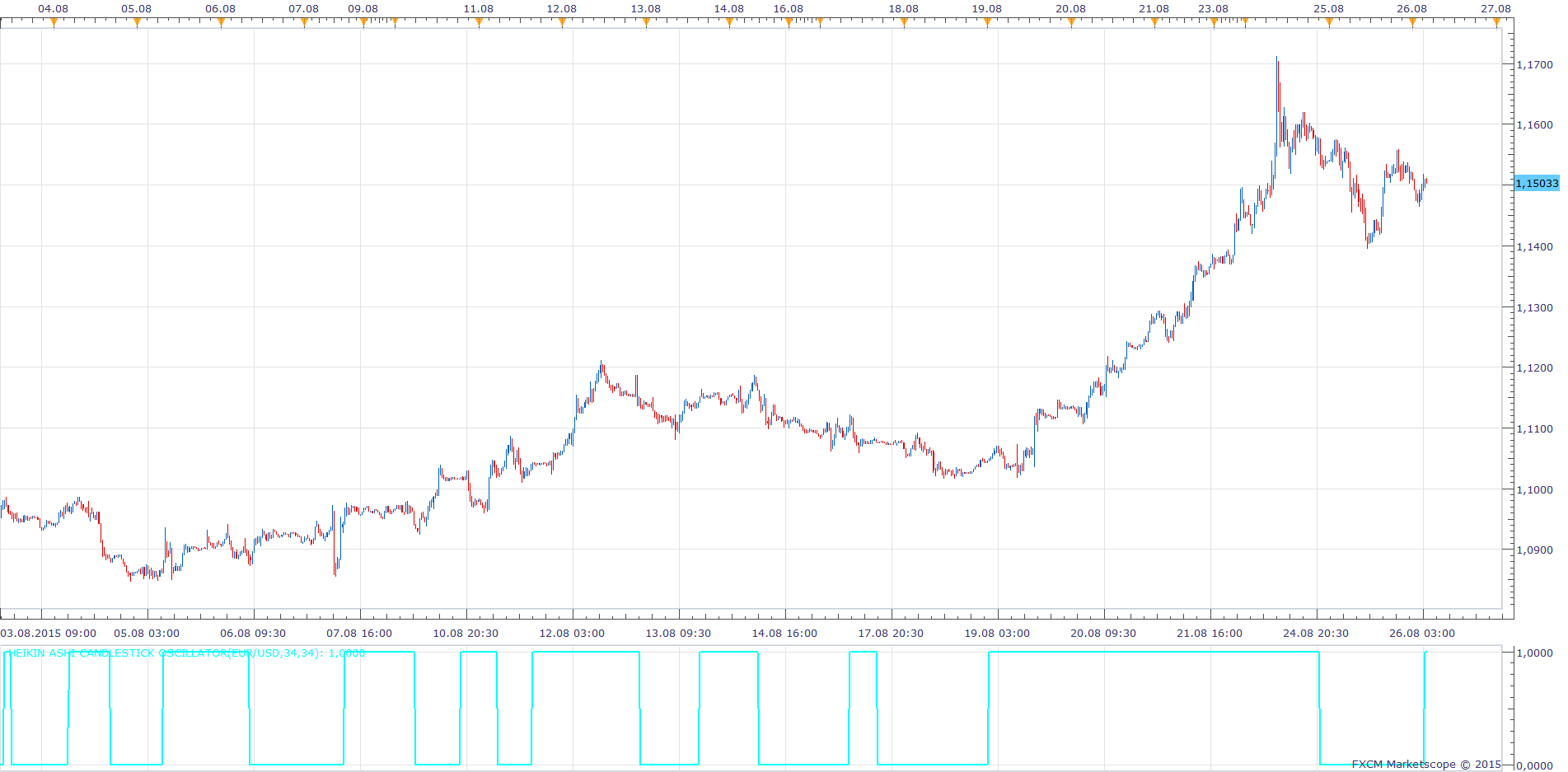Select the 1,1000 price axis label
Viewport: 1568px width, 772px height.
(1535, 489)
